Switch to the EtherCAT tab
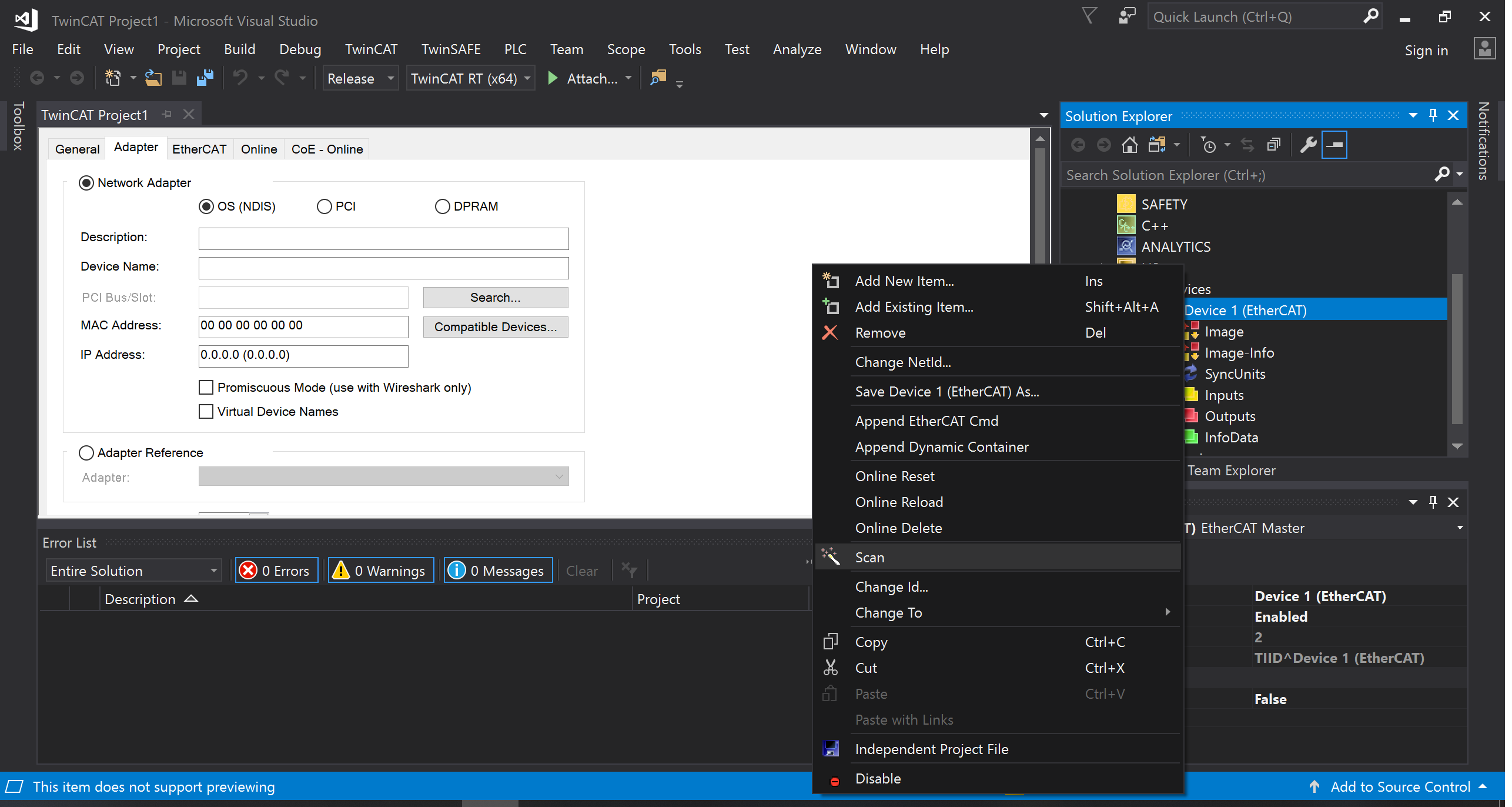 (199, 149)
